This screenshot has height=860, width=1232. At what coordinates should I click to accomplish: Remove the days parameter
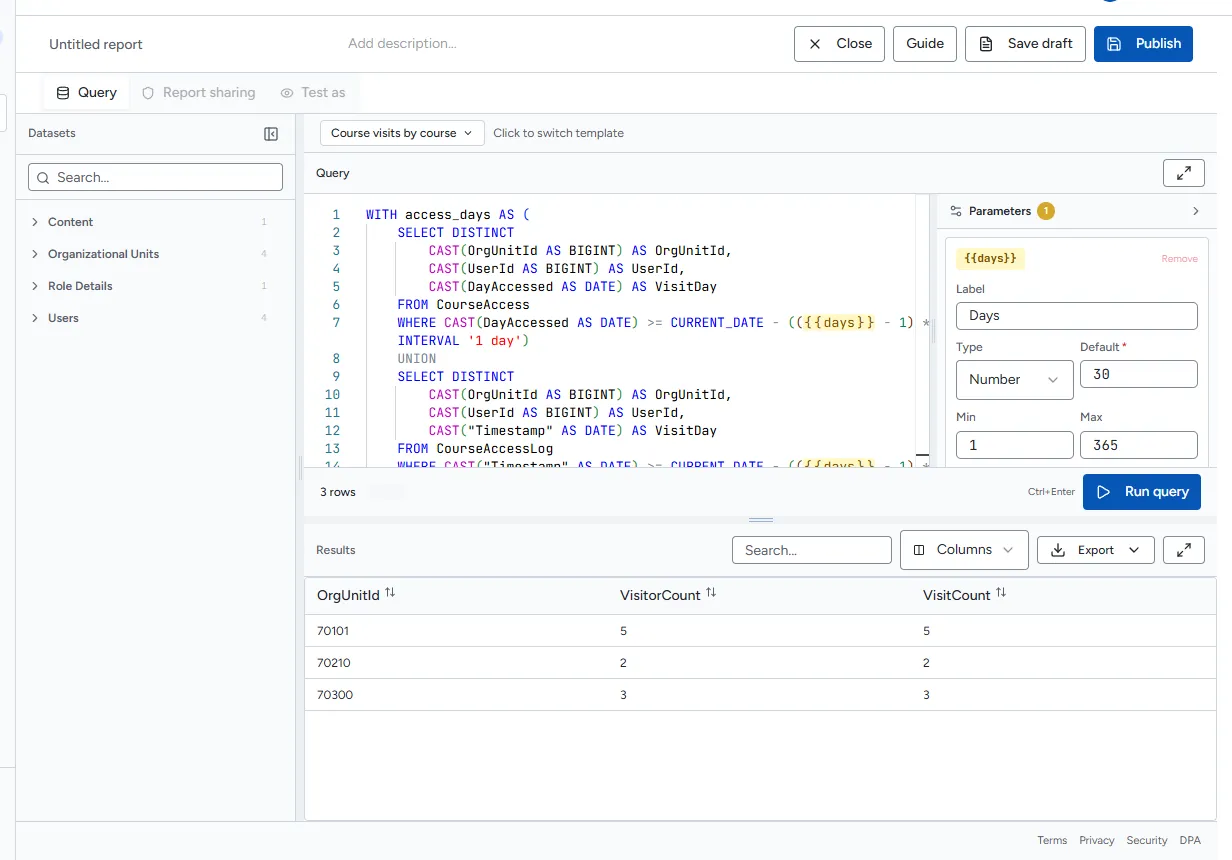(x=1179, y=259)
